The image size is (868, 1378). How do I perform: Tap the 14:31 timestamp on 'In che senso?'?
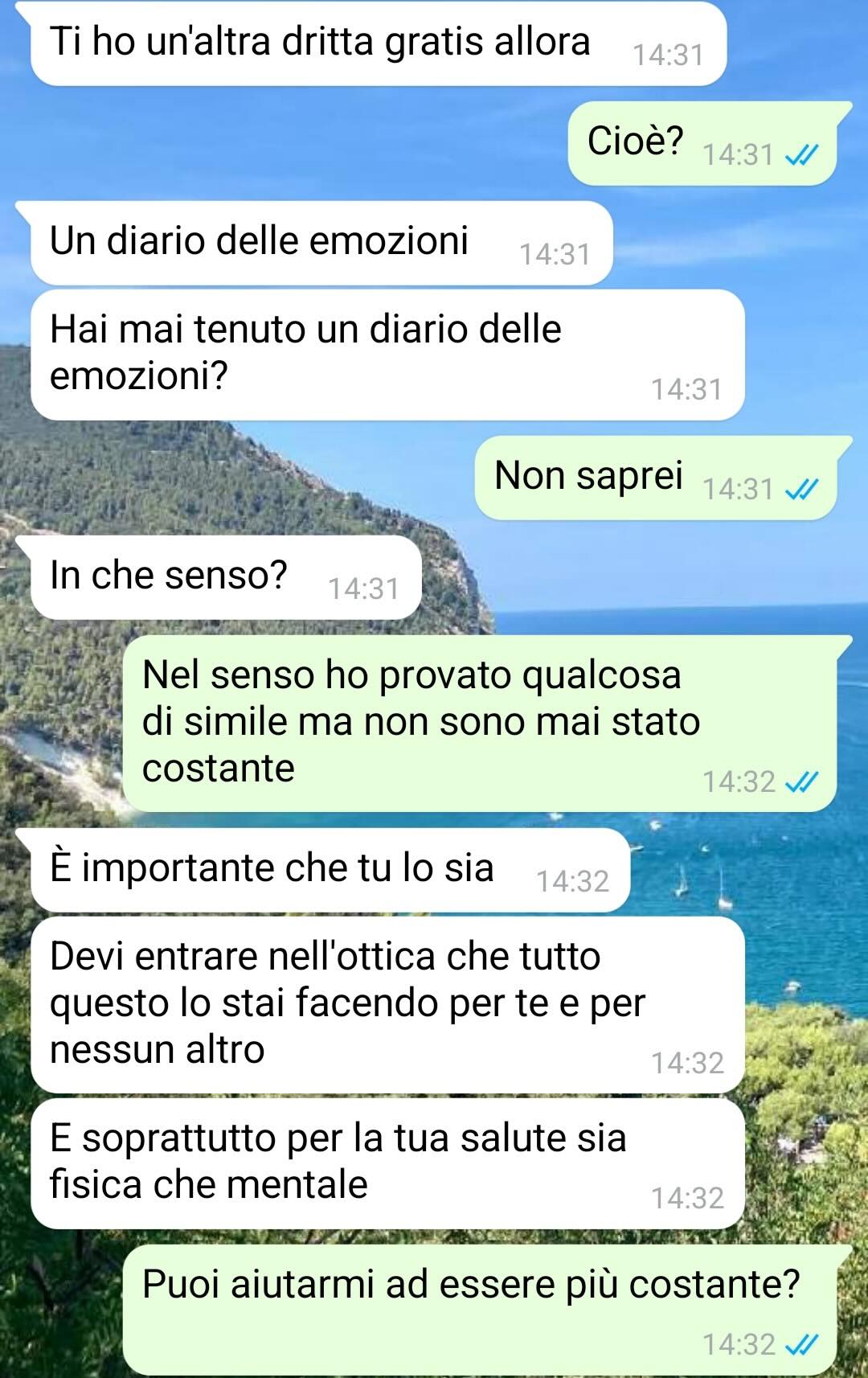coord(363,589)
